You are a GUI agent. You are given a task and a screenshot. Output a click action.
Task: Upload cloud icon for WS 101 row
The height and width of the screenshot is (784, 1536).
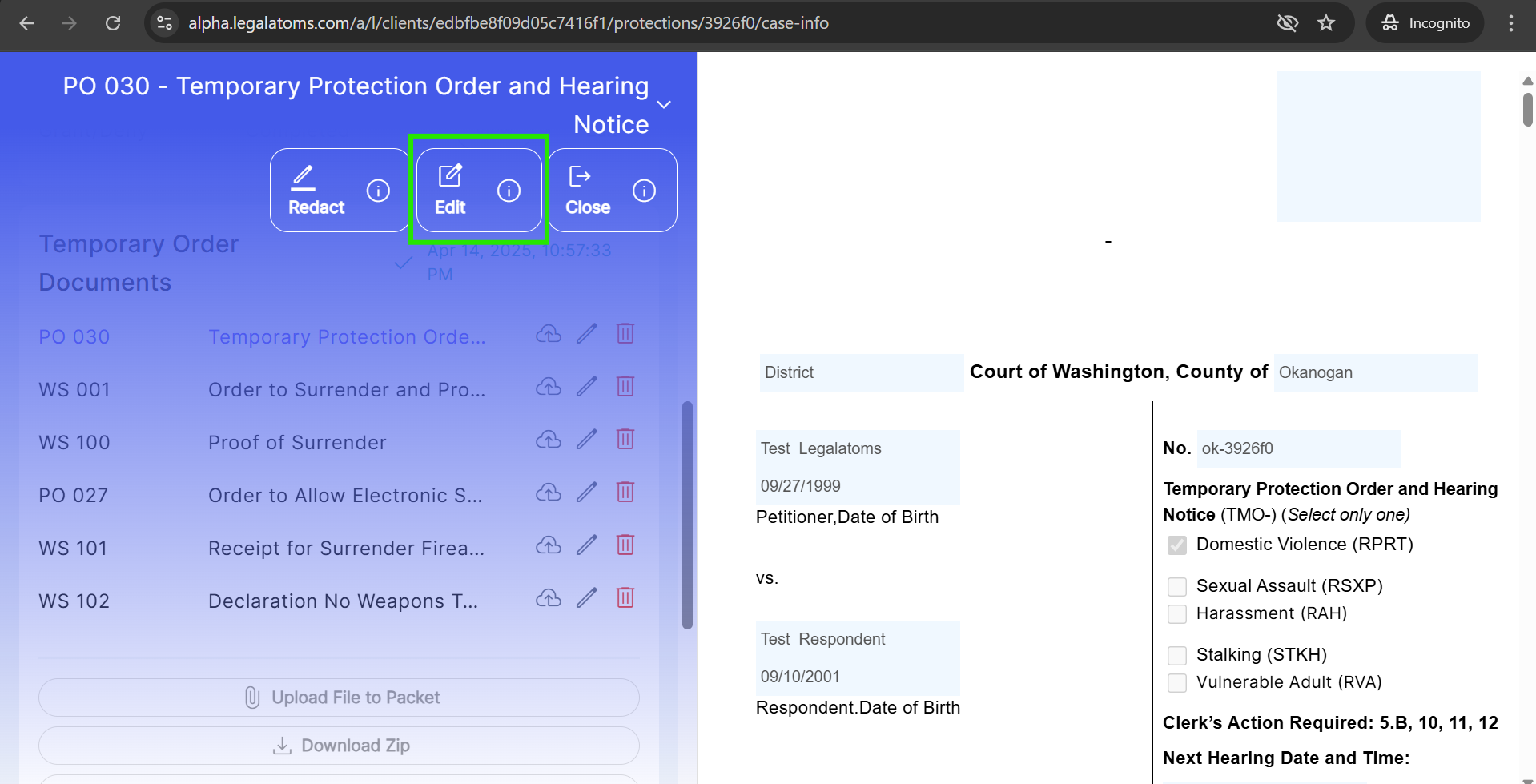tap(549, 545)
